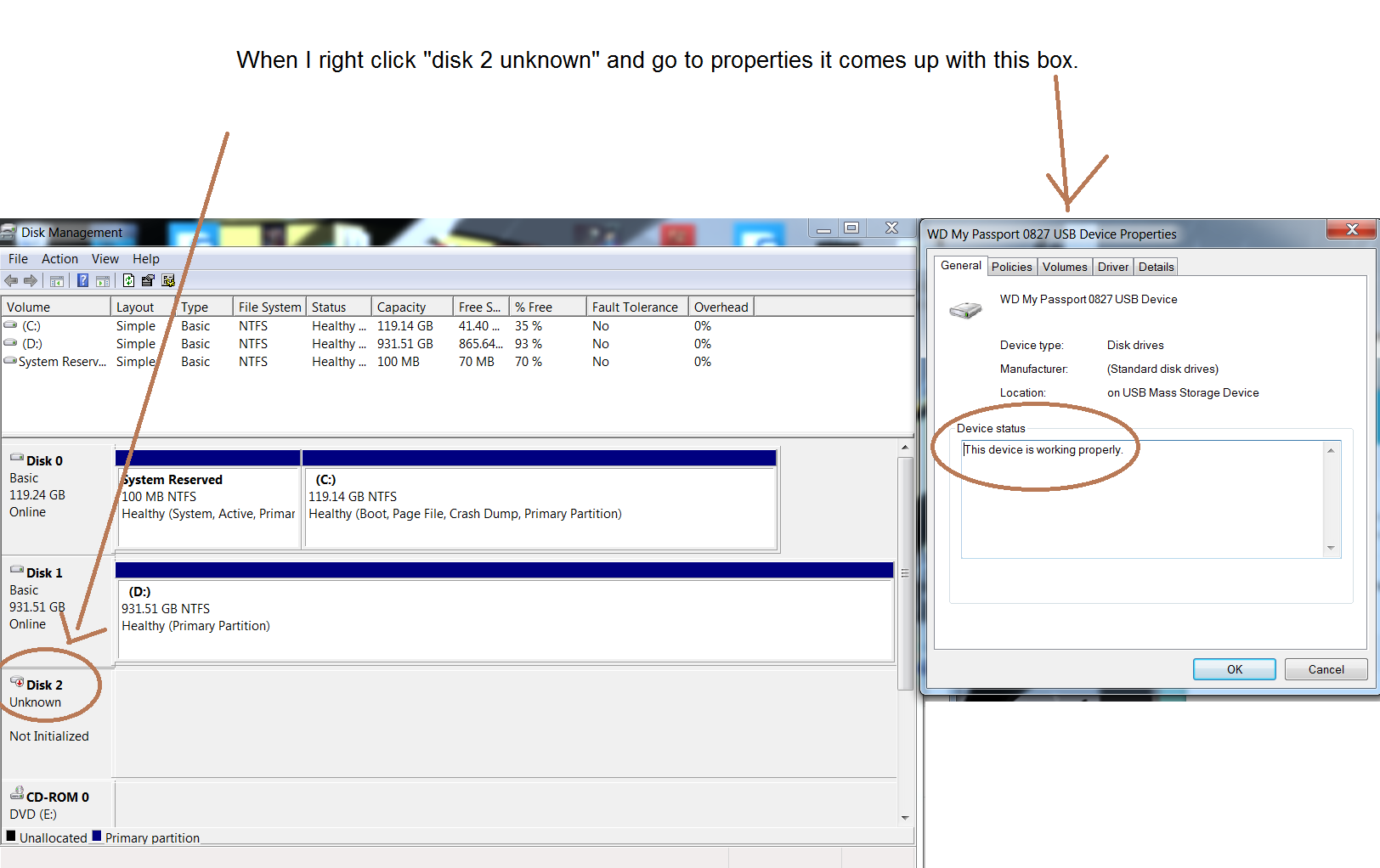Sort by the File System column header
Viewport: 1380px width, 868px height.
269,307
